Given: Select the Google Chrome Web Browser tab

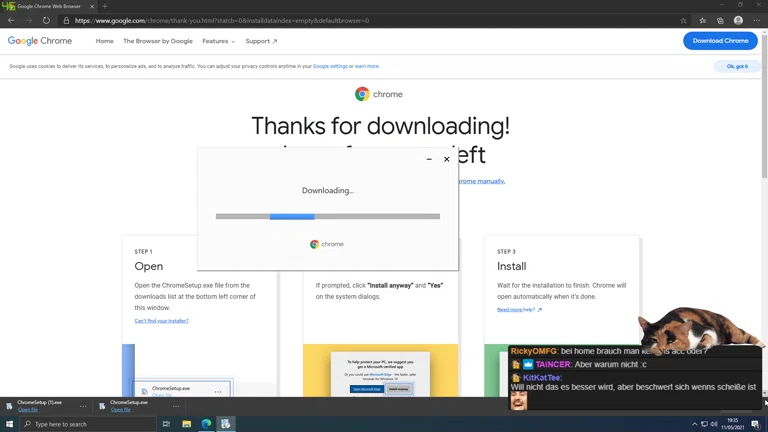Looking at the screenshot, I should [48, 6].
